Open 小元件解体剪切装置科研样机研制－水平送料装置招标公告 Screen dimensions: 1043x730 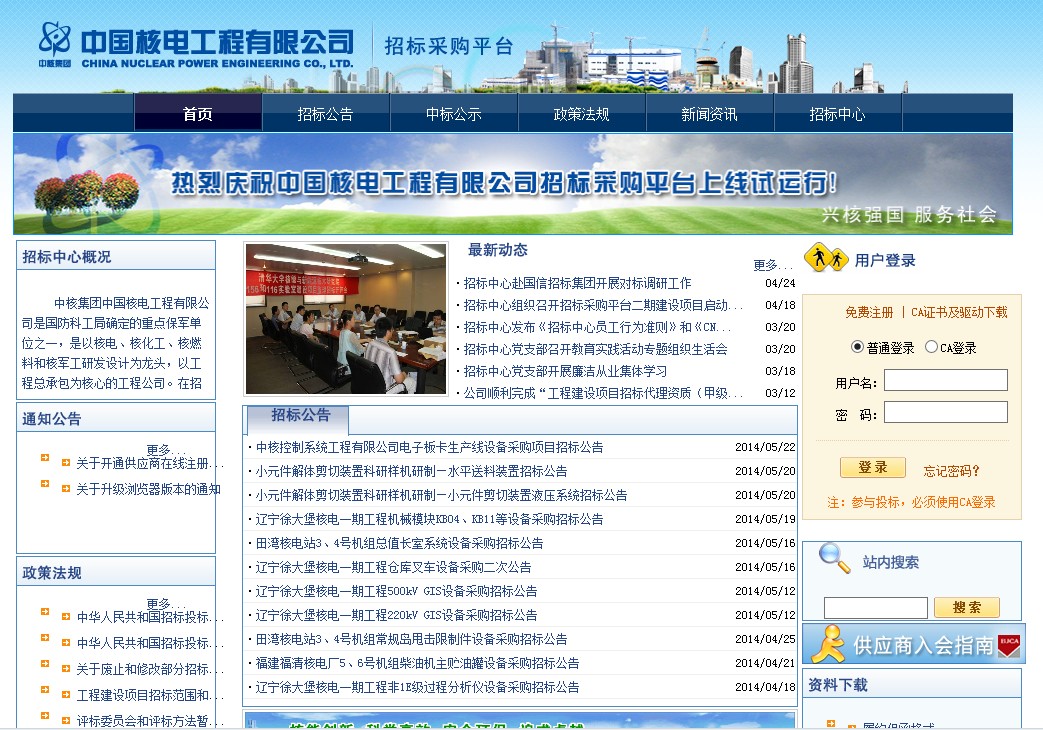coord(412,471)
